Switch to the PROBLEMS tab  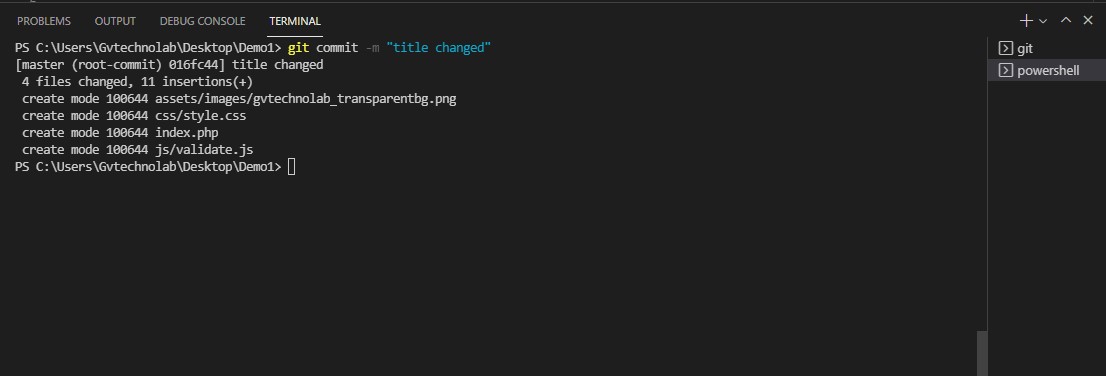click(x=44, y=21)
